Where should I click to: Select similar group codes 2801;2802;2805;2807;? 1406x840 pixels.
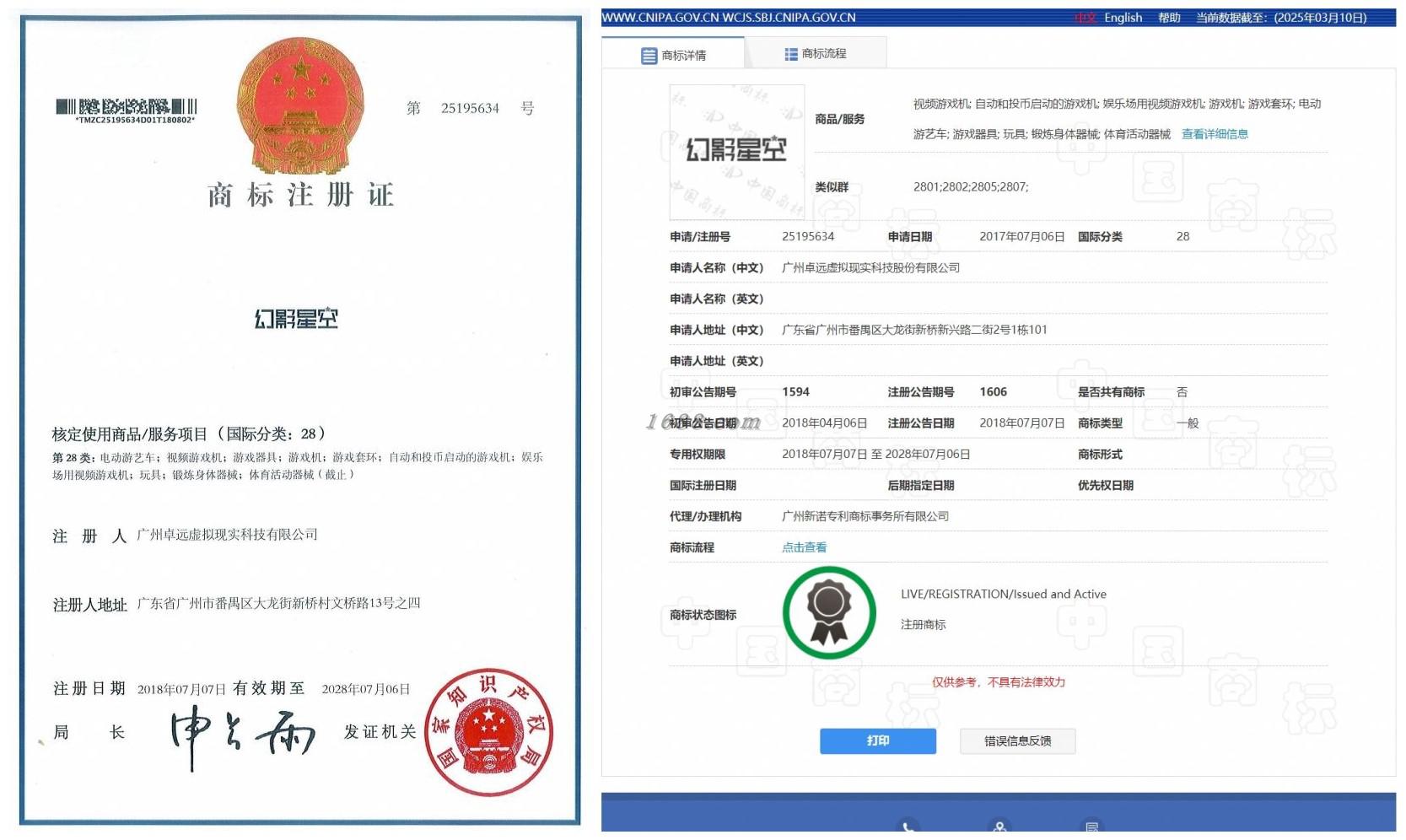coord(971,187)
